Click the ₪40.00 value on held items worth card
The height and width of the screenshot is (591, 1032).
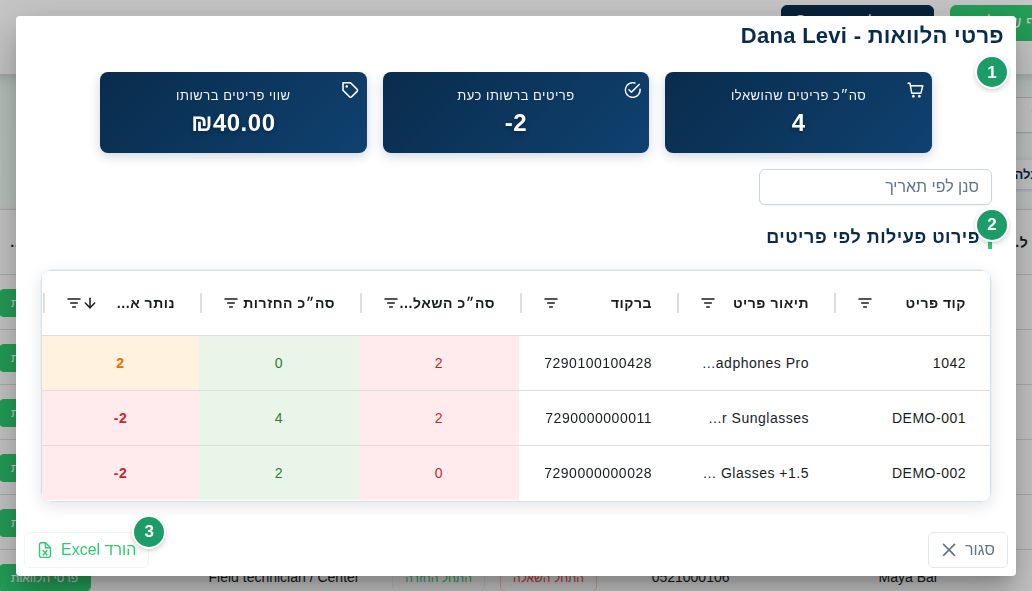233,123
